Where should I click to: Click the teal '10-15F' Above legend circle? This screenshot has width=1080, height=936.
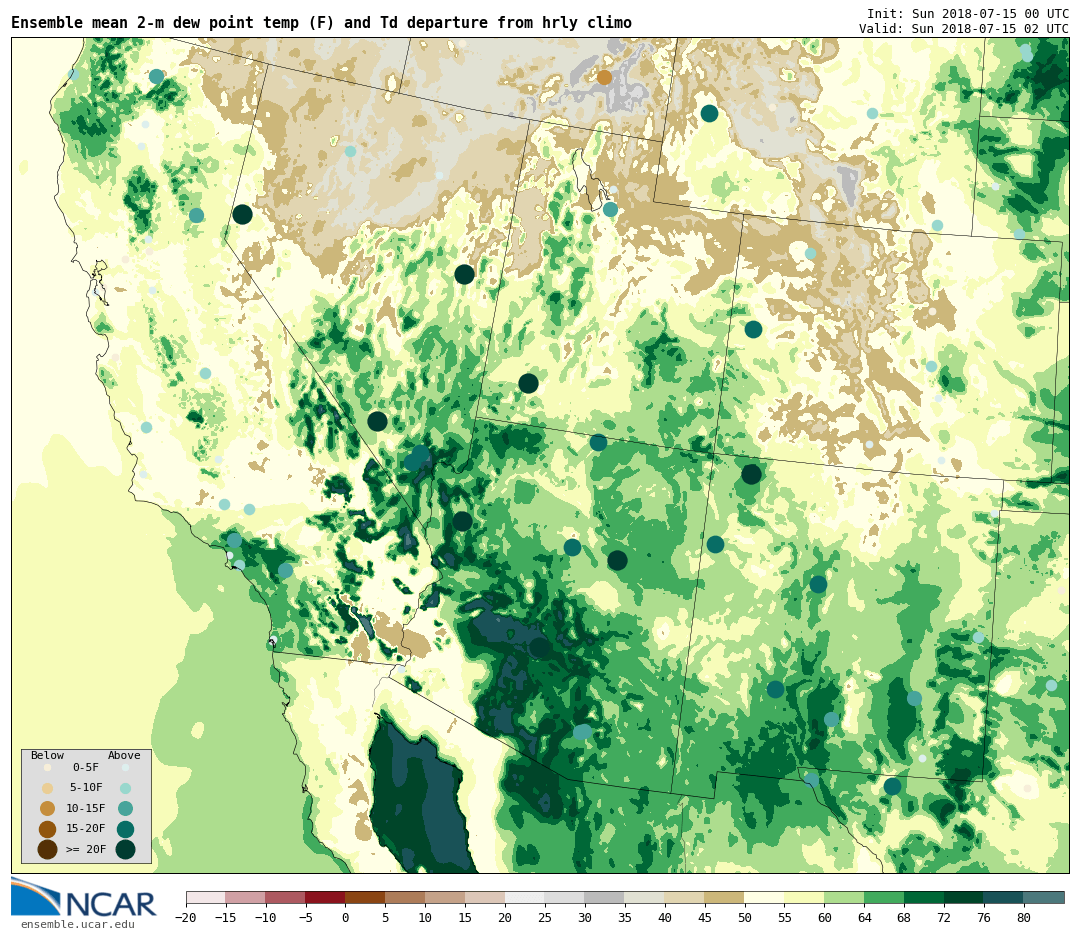point(125,808)
